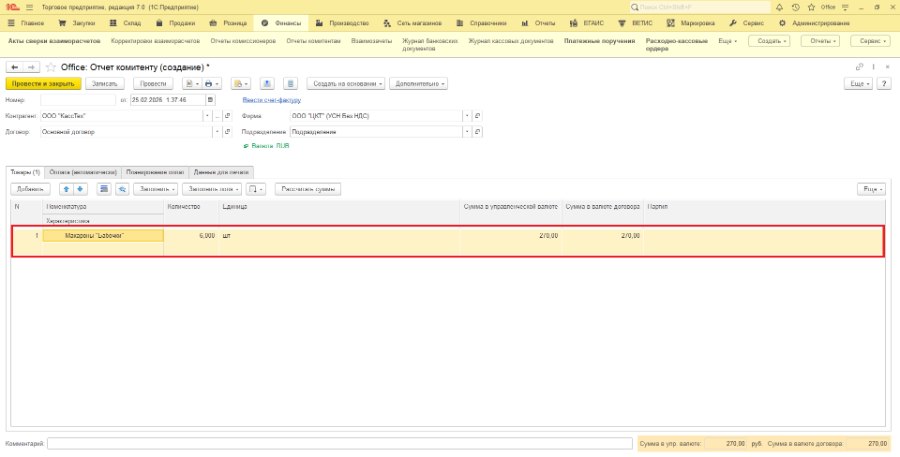Image resolution: width=900 pixels, height=457 pixels.
Task: Open the Фирма record with the link icon
Action: pos(478,116)
